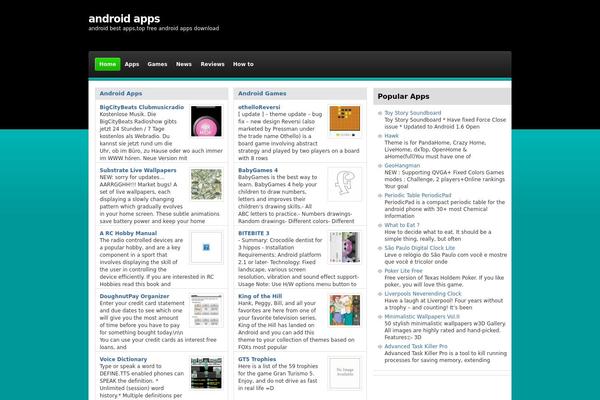The image size is (600, 400).
Task: Click the bullet icon beside Poker Lite Free
Action: coord(380,271)
